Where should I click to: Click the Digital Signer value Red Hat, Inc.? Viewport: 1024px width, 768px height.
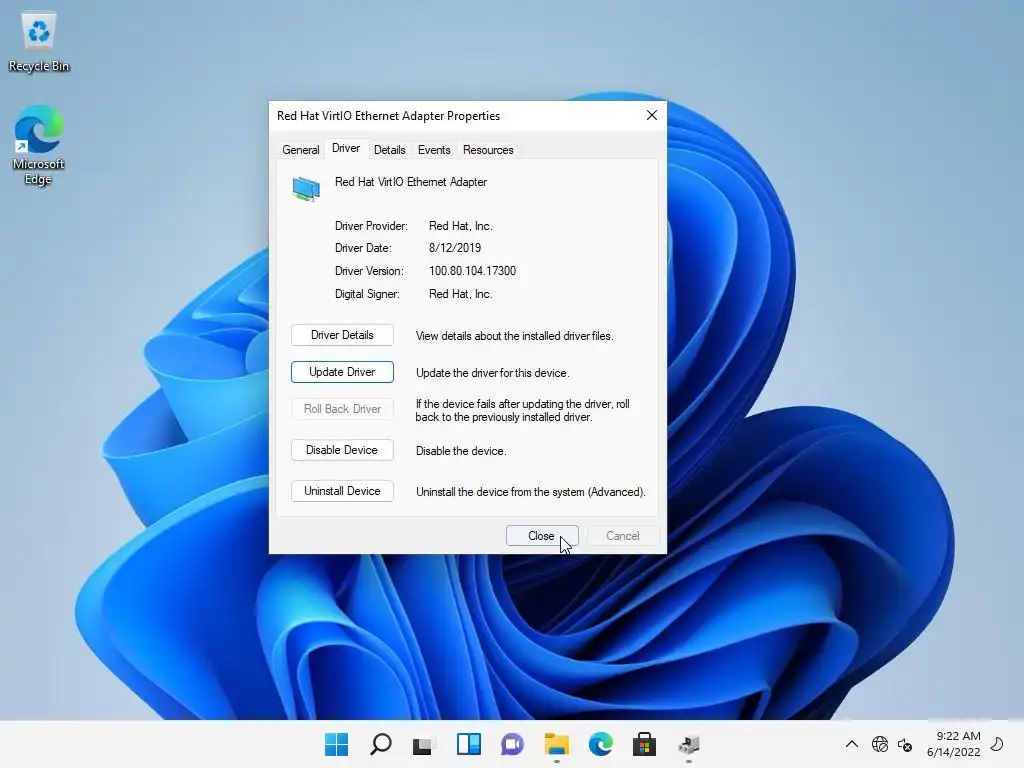coord(460,294)
